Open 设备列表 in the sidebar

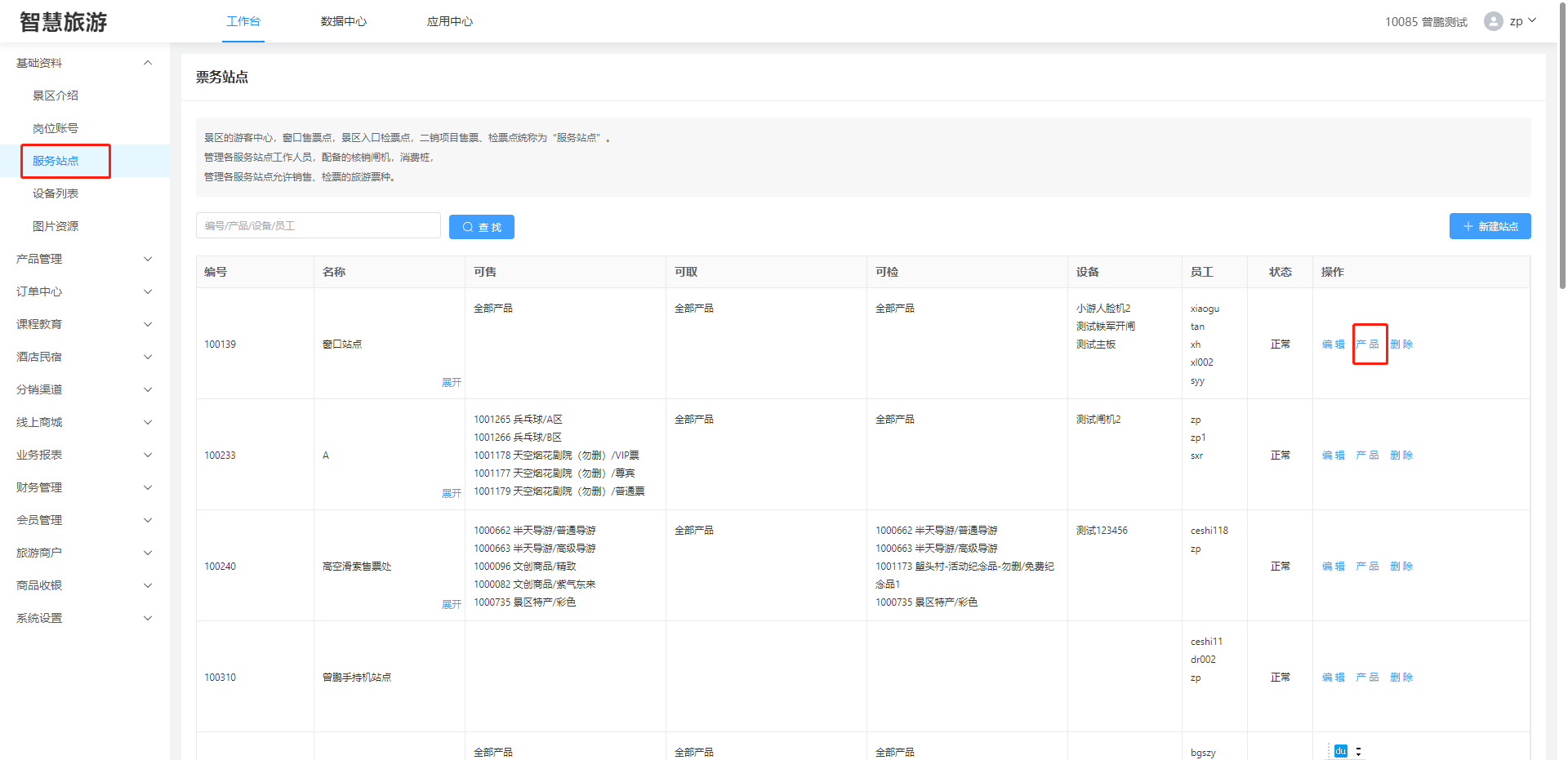pyautogui.click(x=56, y=193)
